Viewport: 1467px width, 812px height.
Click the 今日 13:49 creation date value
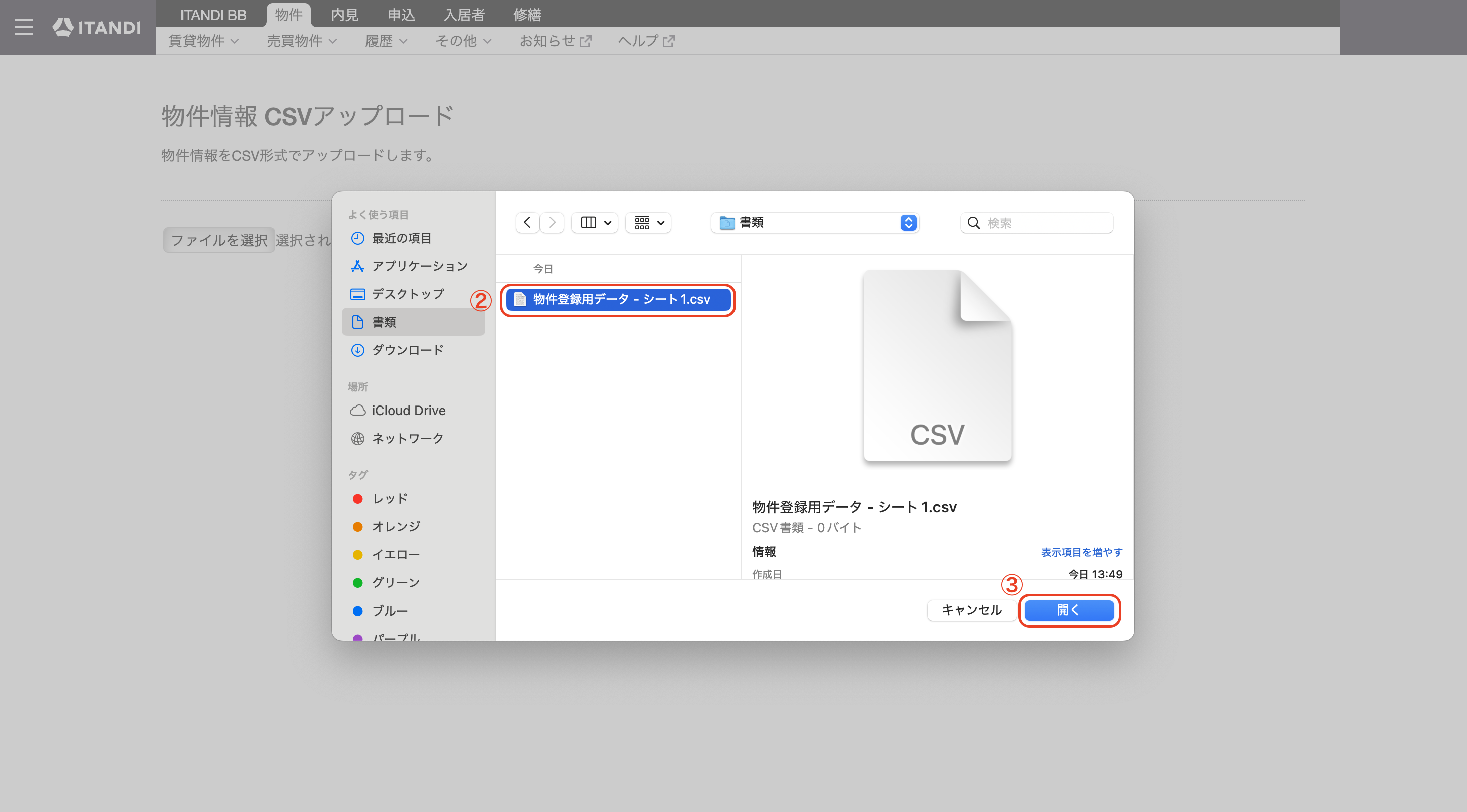(1095, 574)
